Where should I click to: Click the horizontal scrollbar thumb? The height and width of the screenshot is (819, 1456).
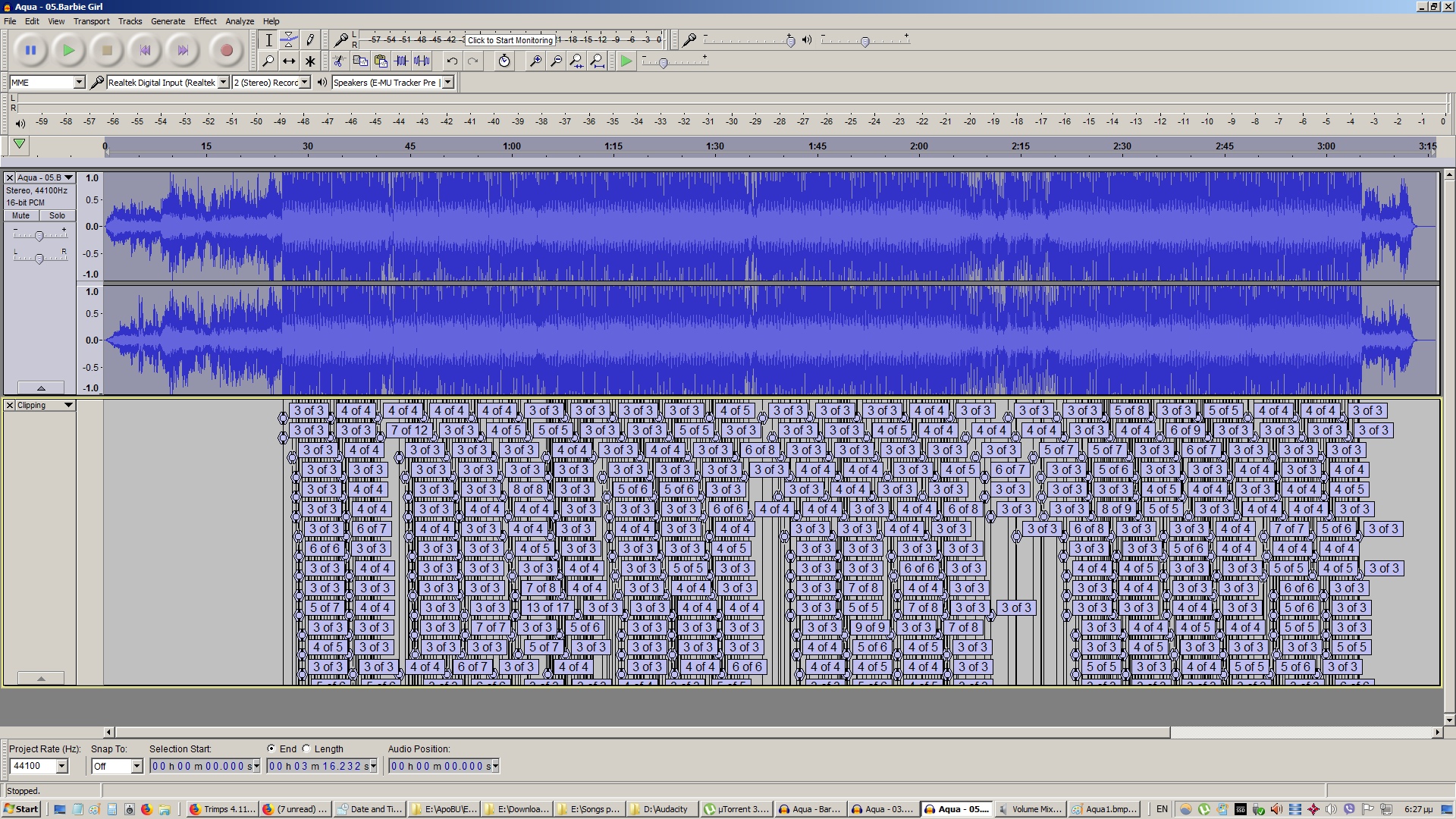(x=642, y=732)
